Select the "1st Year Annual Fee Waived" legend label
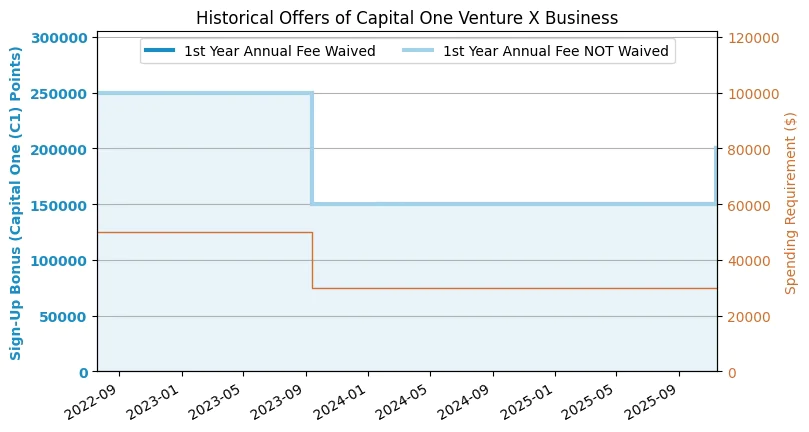The width and height of the screenshot is (809, 432). pos(279,51)
